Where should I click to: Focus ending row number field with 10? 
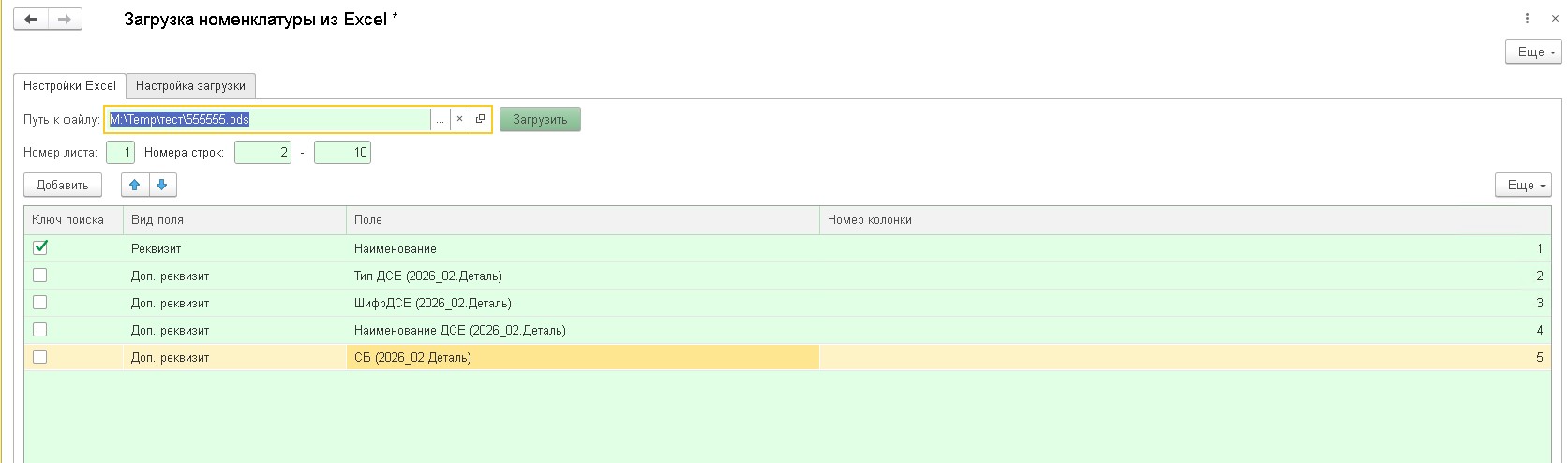click(x=342, y=152)
